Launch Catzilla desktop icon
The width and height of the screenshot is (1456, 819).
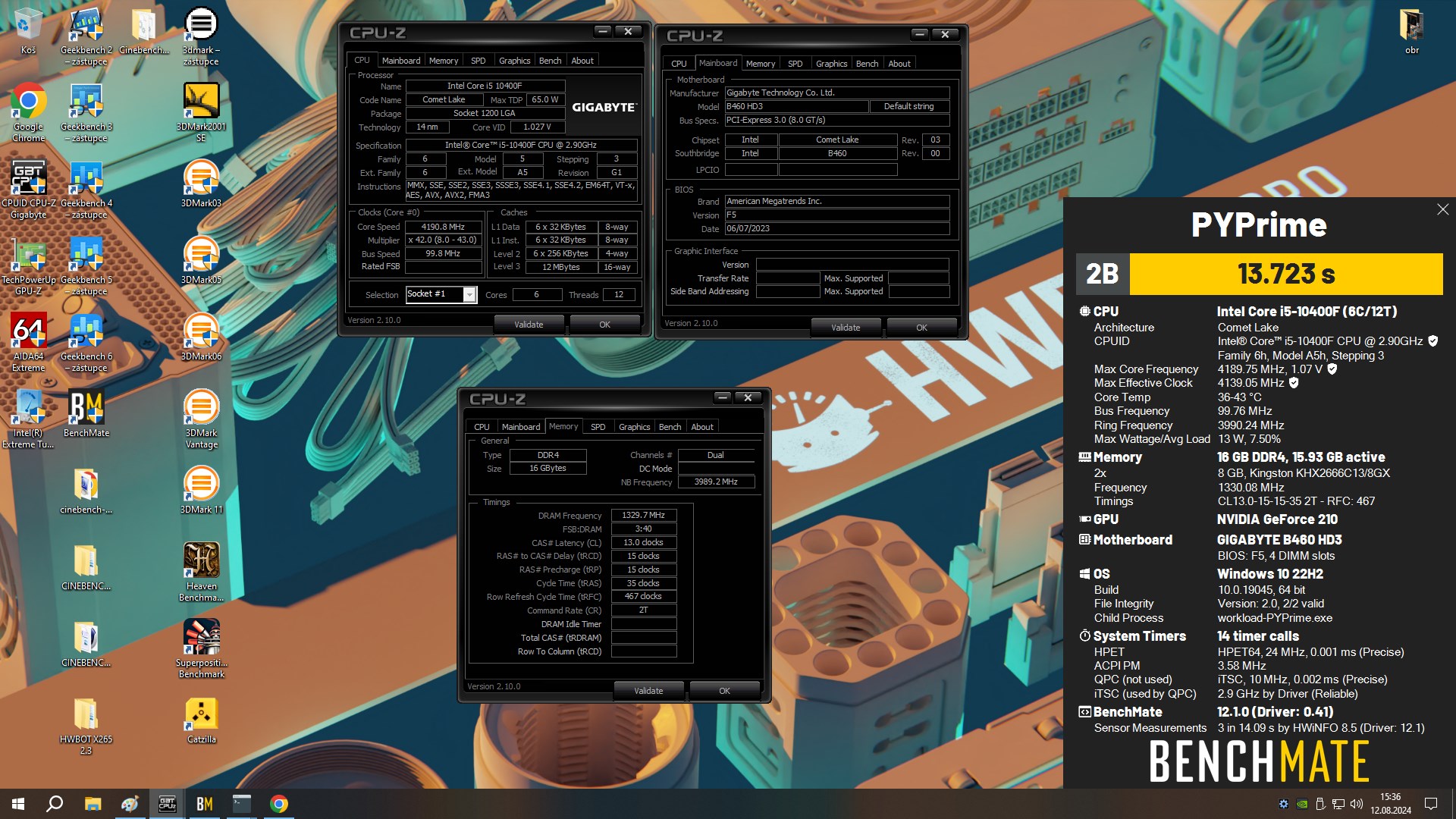[x=201, y=720]
